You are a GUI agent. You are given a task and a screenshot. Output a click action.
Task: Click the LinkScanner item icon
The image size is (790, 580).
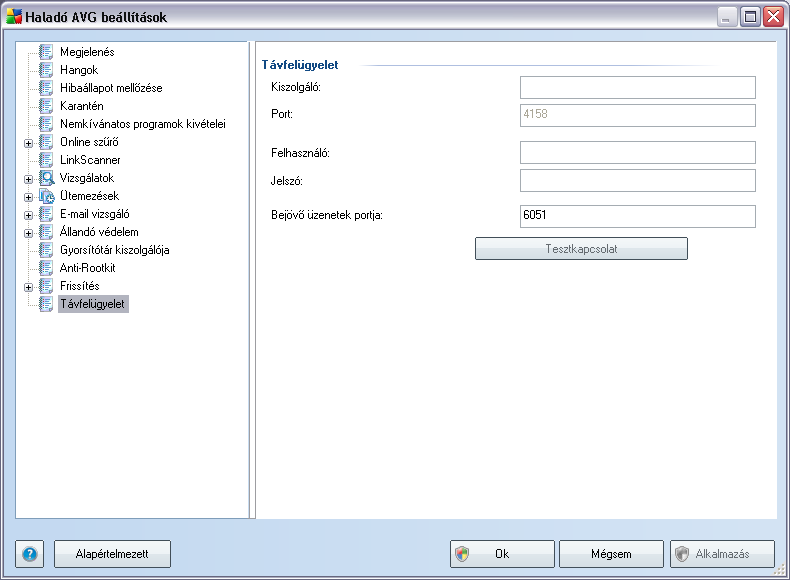(46, 160)
